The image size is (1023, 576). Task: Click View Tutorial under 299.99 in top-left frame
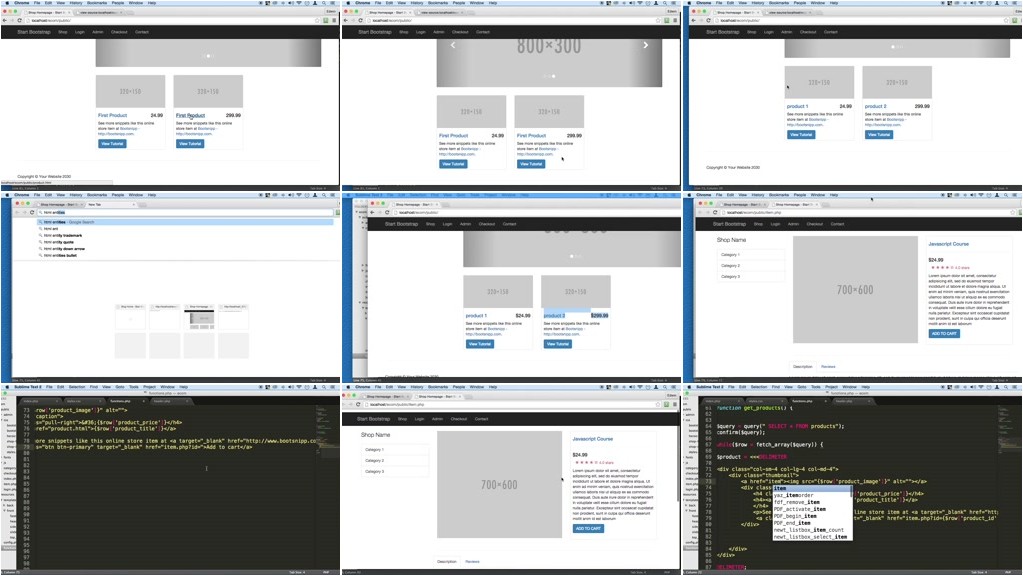(x=190, y=144)
